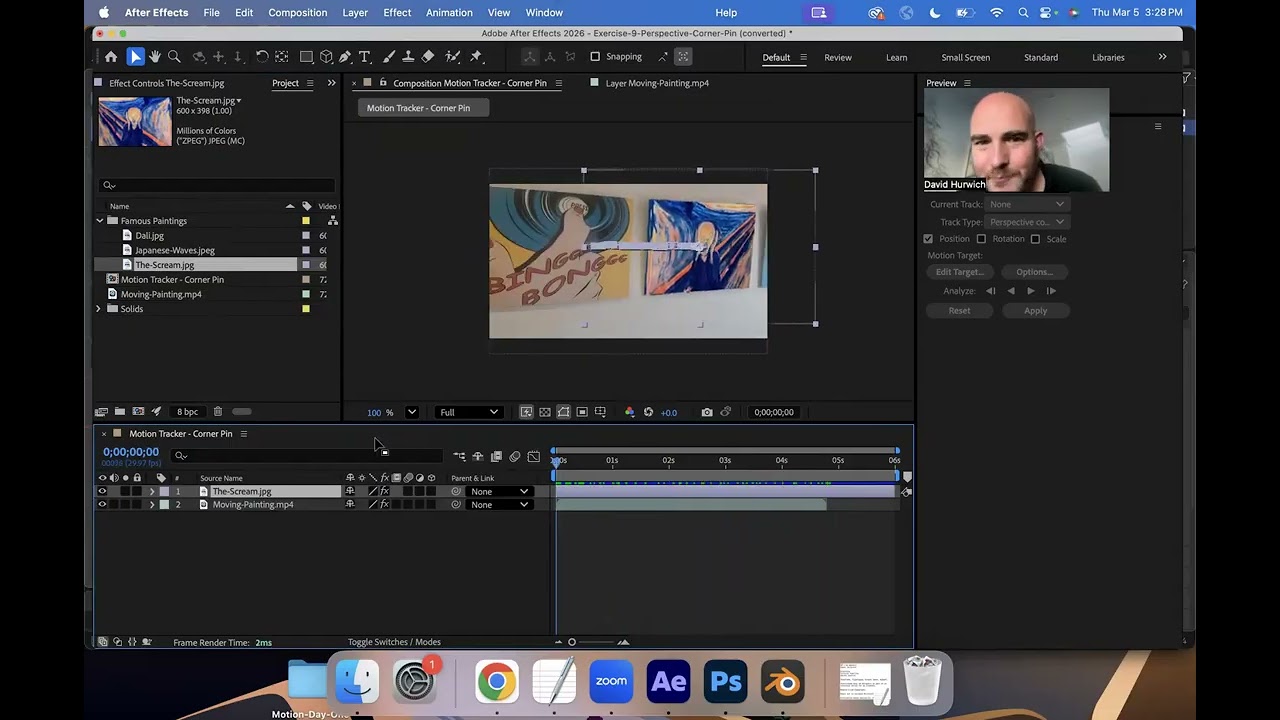
Task: Hide The-Scream.jpg layer with eye icon
Action: point(102,491)
